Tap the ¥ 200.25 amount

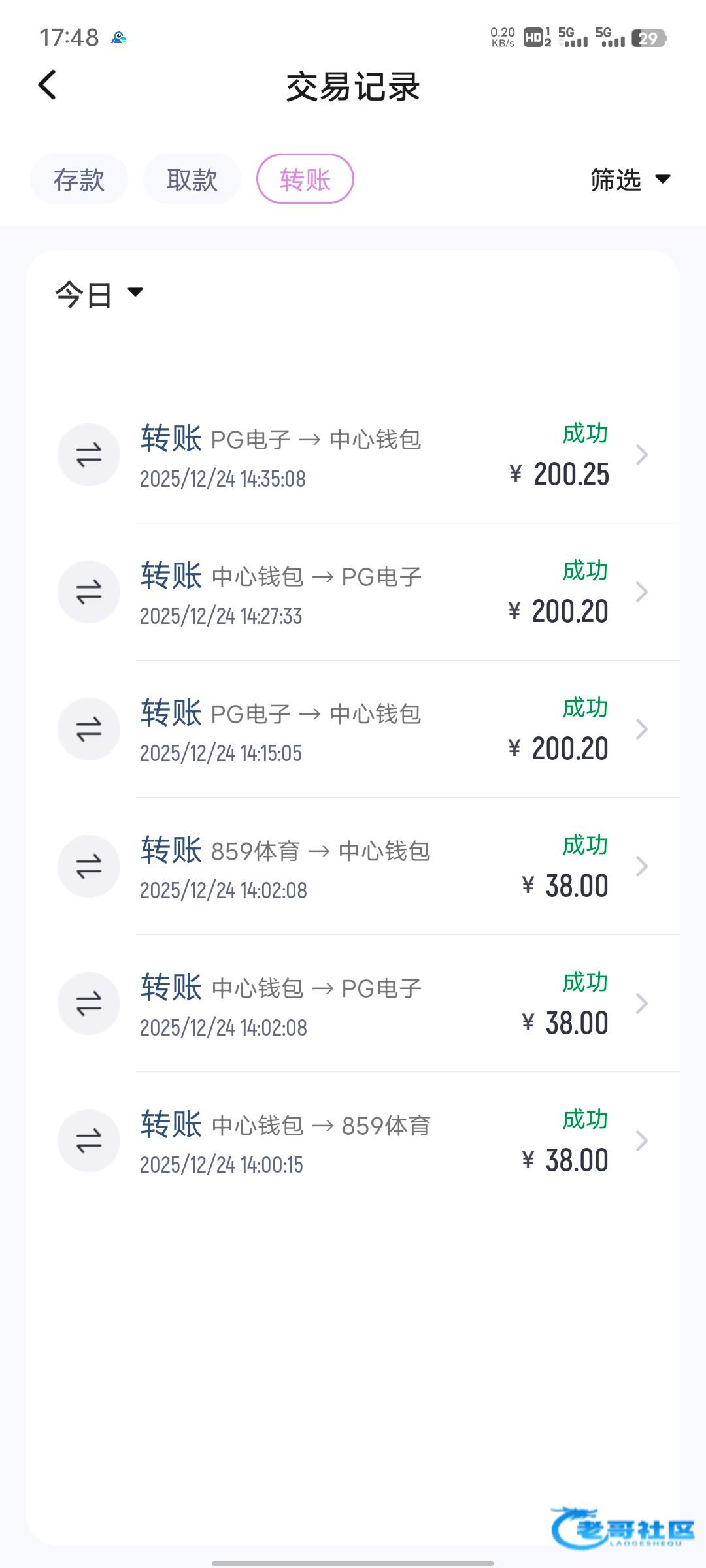coord(560,474)
